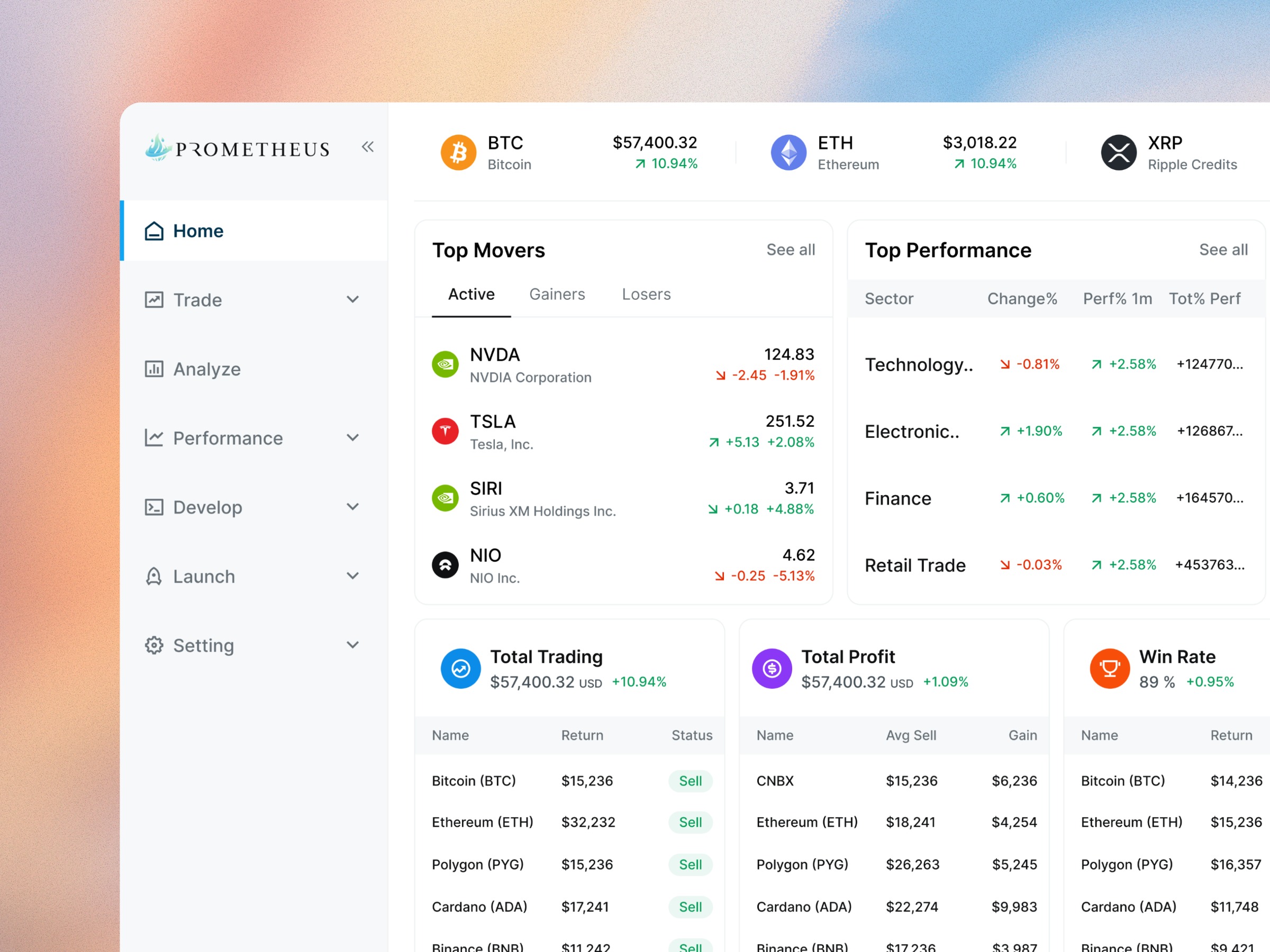The image size is (1270, 952).
Task: Navigate to the Home menu item
Action: (197, 231)
